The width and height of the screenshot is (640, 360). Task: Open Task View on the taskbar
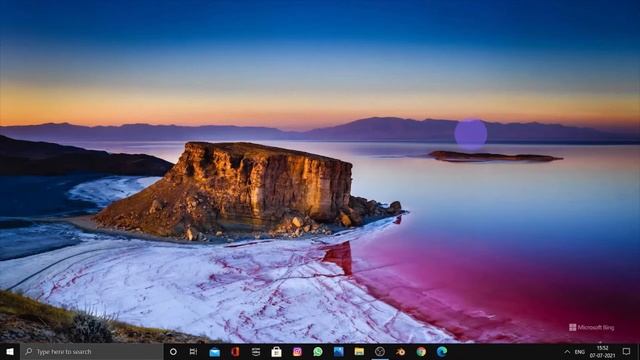[193, 351]
